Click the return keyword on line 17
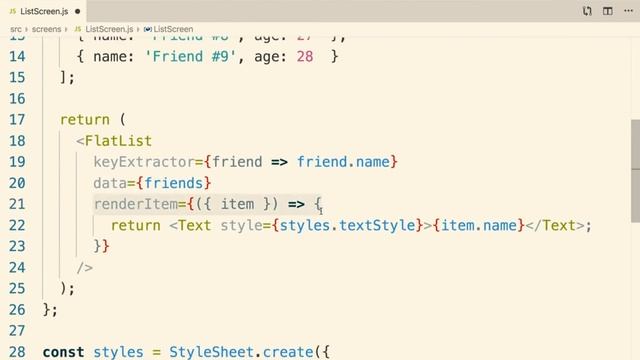The height and width of the screenshot is (360, 640). click(x=85, y=120)
